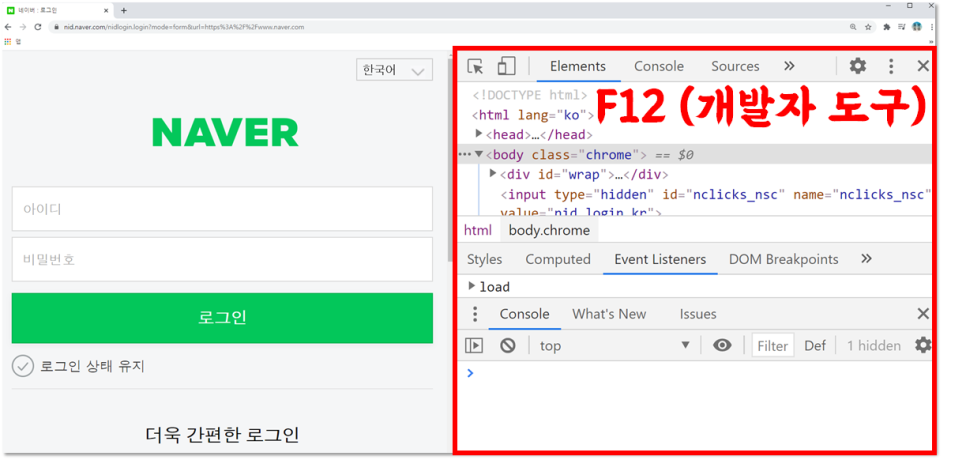The height and width of the screenshot is (460, 966).
Task: Open the DevTools three-dot customize menu
Action: (x=891, y=66)
